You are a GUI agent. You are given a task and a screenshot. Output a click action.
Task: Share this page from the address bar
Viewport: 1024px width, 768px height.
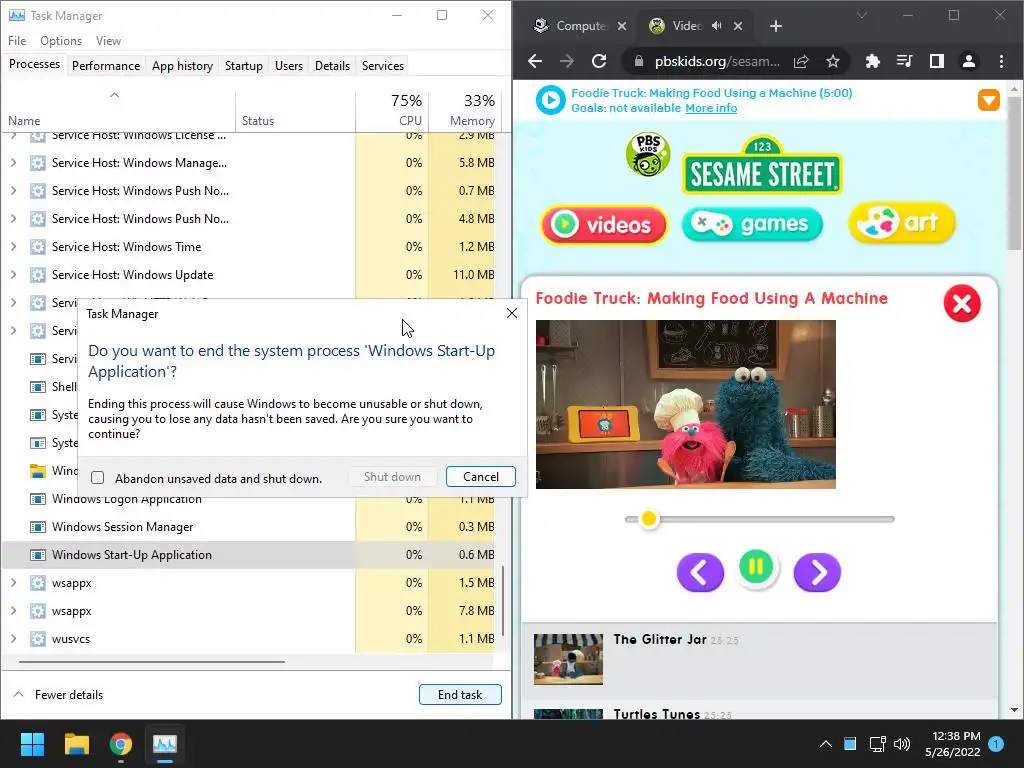(801, 61)
